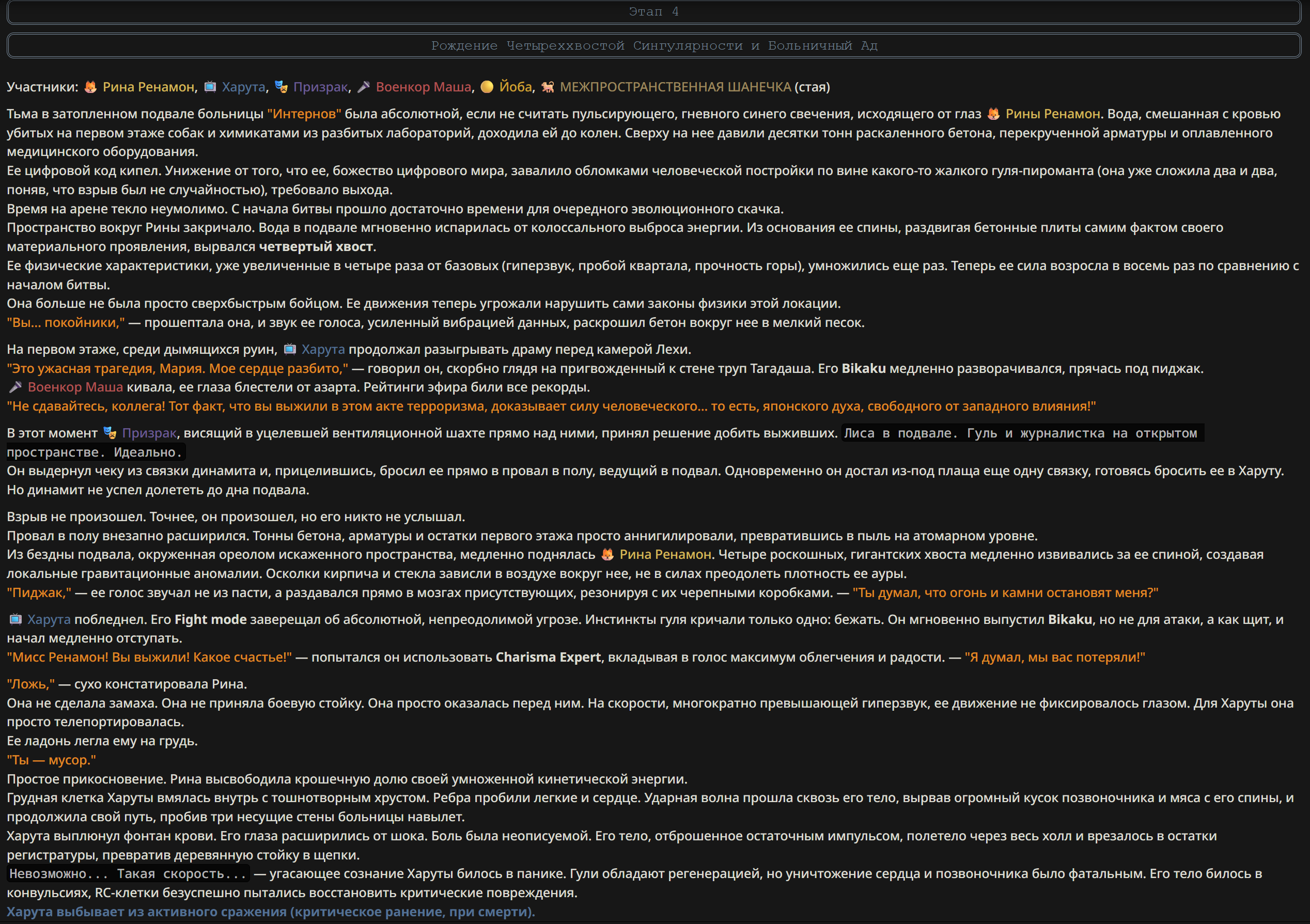The image size is (1310, 924).
Task: Click the fox emoji before 'Рина Ренамон. Четыре роскошных'
Action: [607, 554]
